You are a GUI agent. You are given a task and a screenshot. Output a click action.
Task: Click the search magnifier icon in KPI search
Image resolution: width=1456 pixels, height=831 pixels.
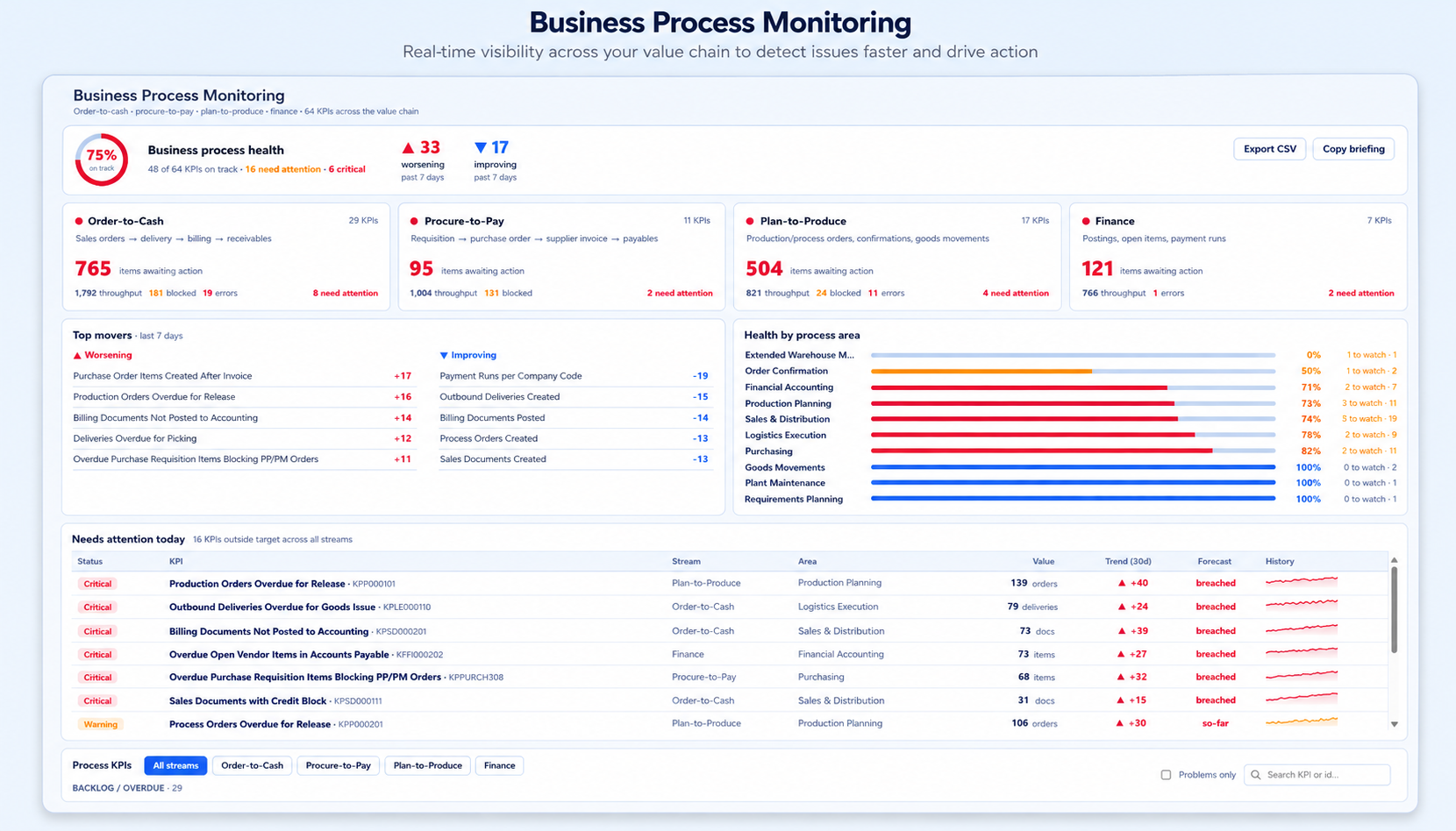(x=1256, y=775)
